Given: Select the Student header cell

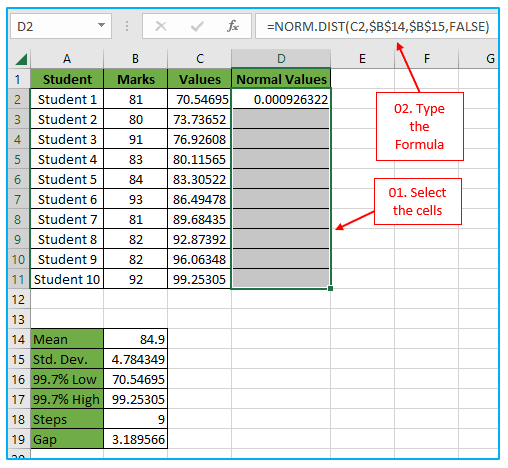Looking at the screenshot, I should pyautogui.click(x=67, y=79).
